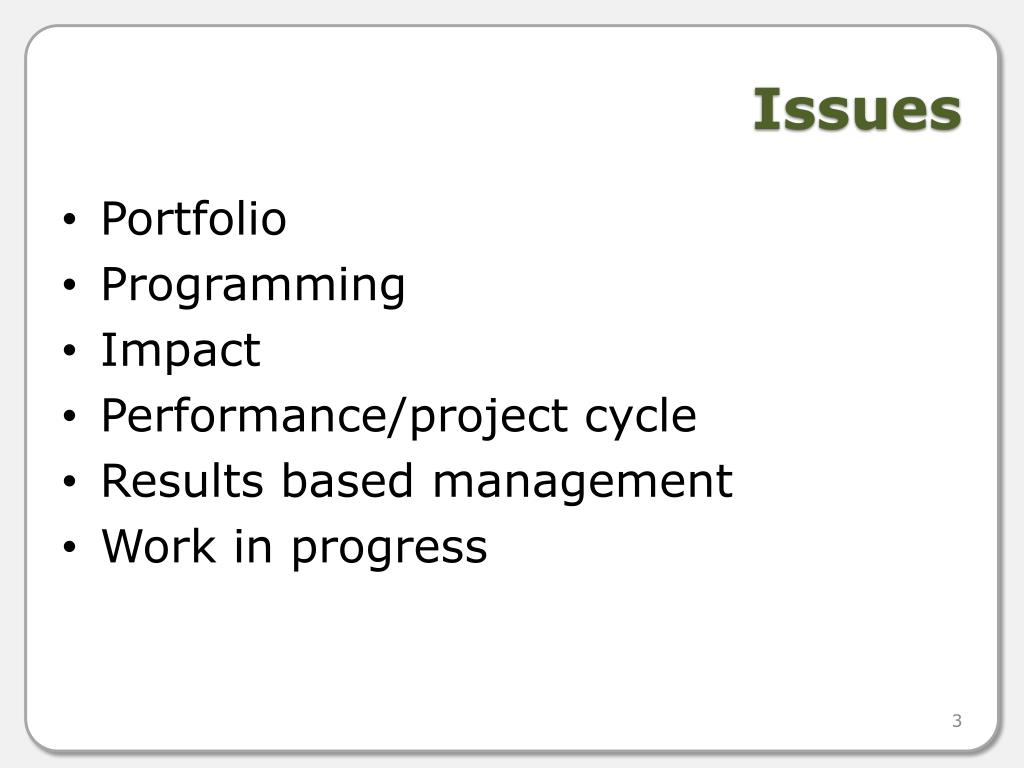Click the word cycle in fourth bullet
1024x768 pixels.
pyautogui.click(x=640, y=417)
